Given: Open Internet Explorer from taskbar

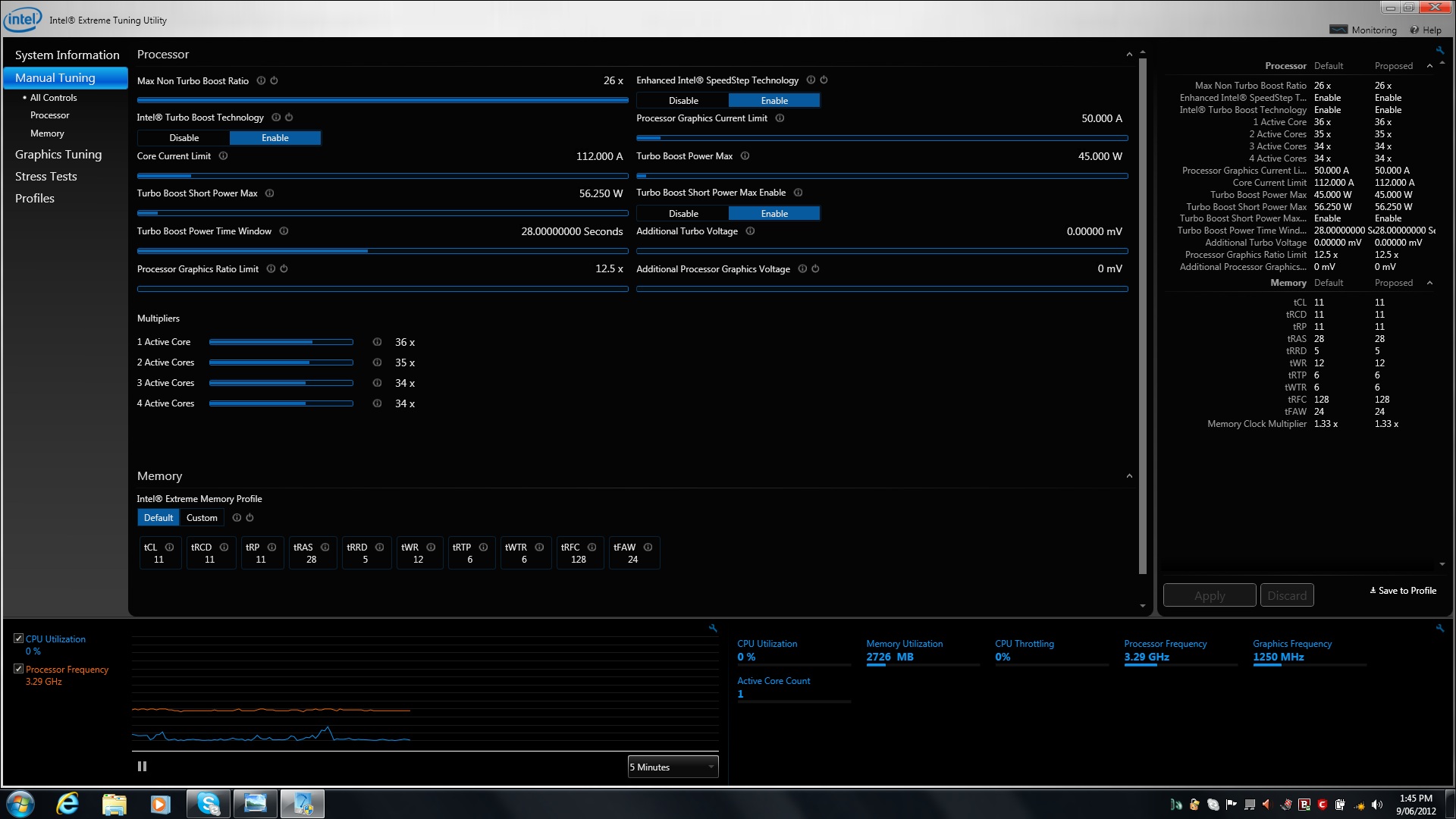Looking at the screenshot, I should tap(67, 804).
